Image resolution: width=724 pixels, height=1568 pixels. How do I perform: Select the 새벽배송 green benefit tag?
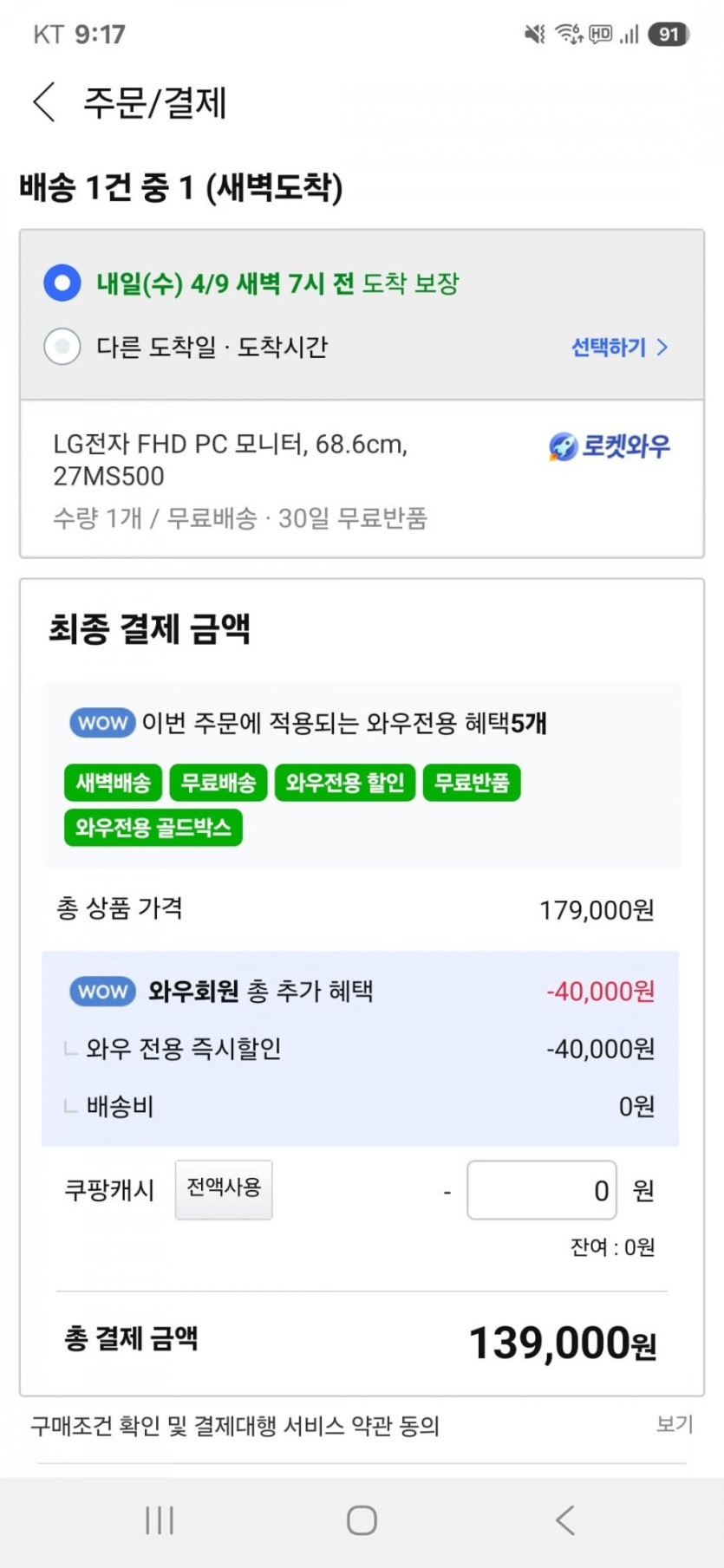point(113,782)
